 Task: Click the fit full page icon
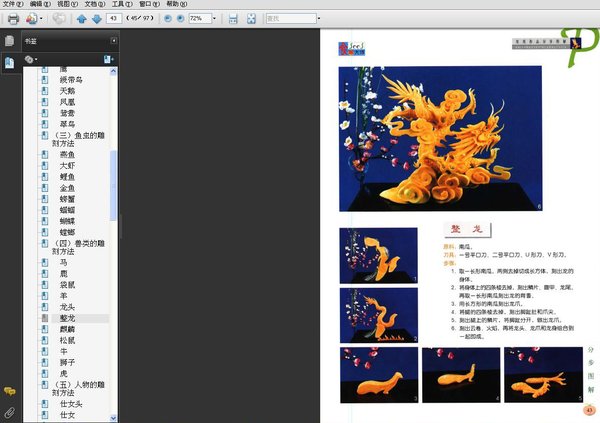tap(250, 18)
